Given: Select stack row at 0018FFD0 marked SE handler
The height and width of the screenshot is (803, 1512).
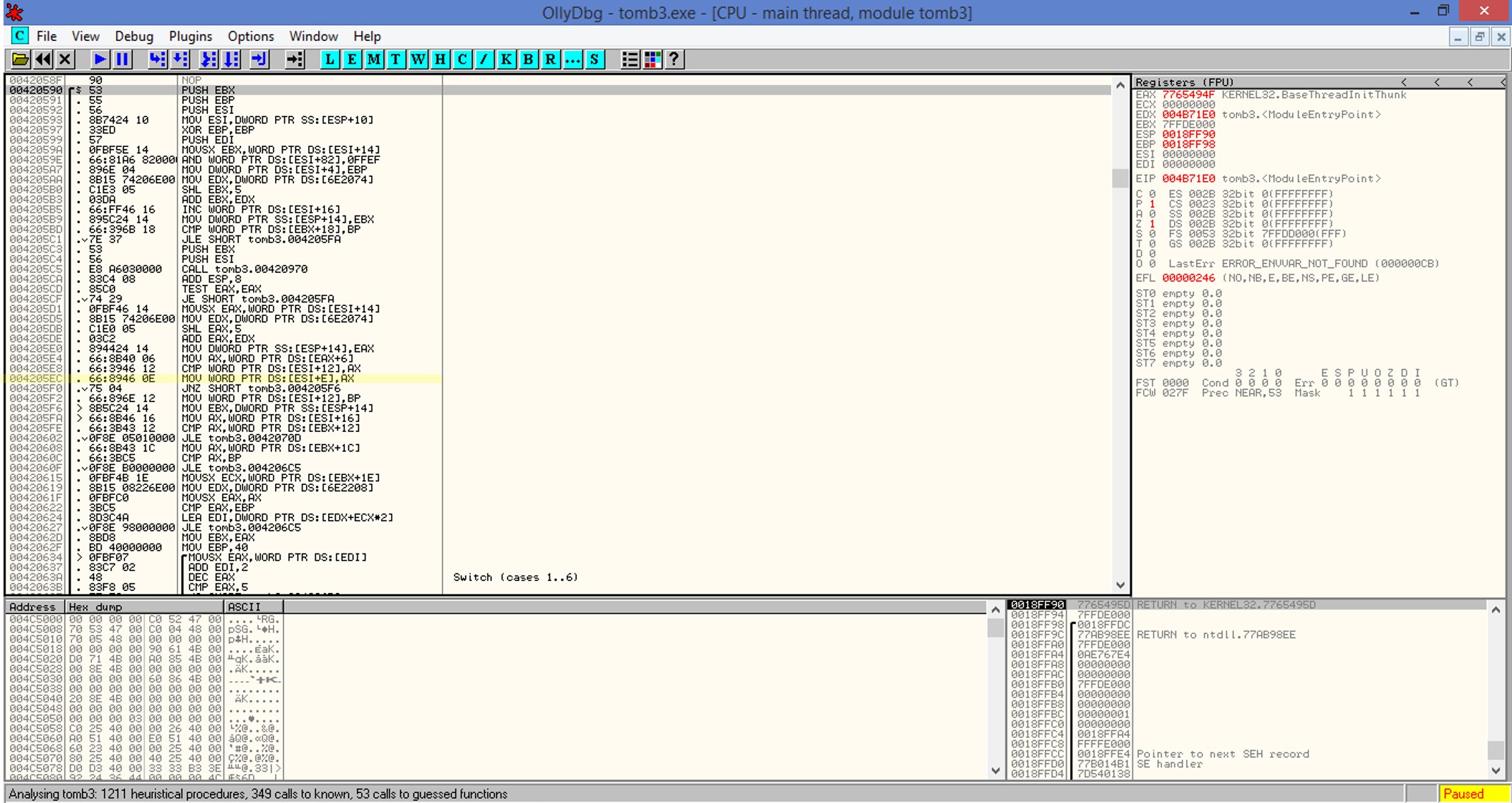Looking at the screenshot, I should (x=1248, y=763).
